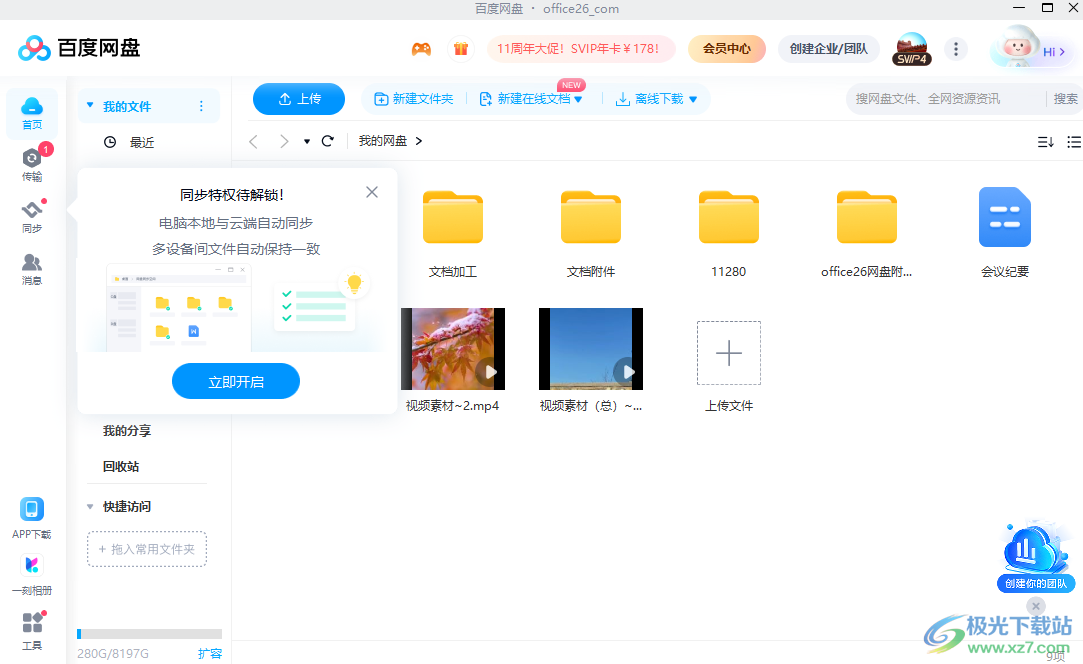Open the 同步 sync sidebar icon
The image size is (1083, 664).
[32, 216]
